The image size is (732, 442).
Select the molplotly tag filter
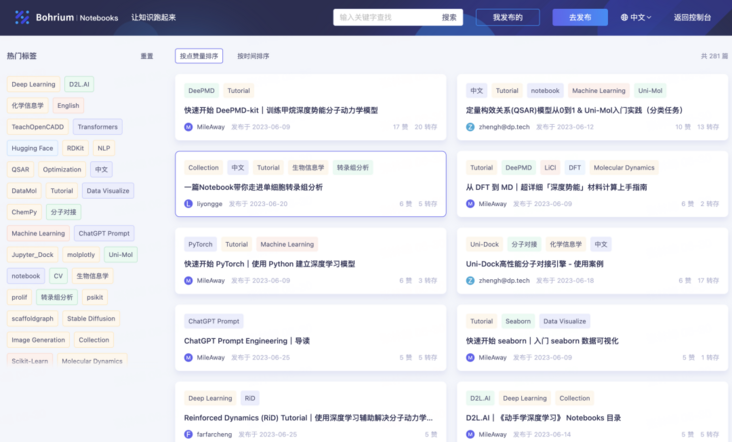pyautogui.click(x=81, y=255)
